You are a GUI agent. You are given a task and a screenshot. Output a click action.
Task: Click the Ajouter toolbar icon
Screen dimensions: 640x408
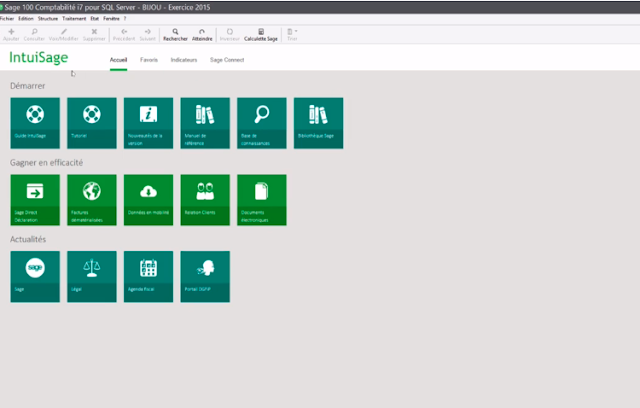(x=11, y=35)
